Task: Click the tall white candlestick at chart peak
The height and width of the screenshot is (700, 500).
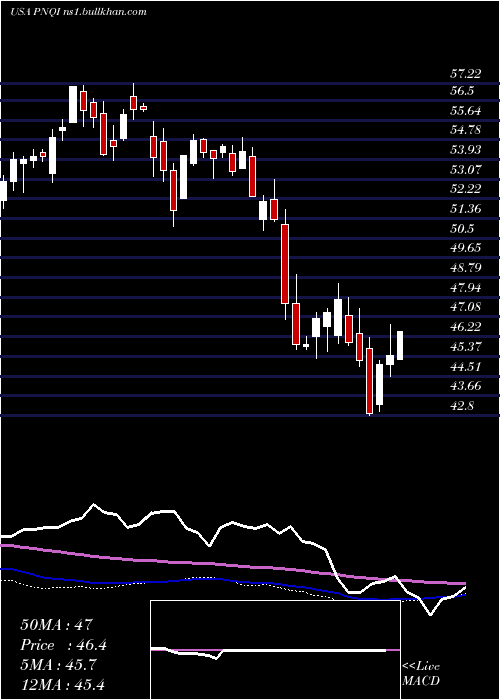Action: [73, 104]
